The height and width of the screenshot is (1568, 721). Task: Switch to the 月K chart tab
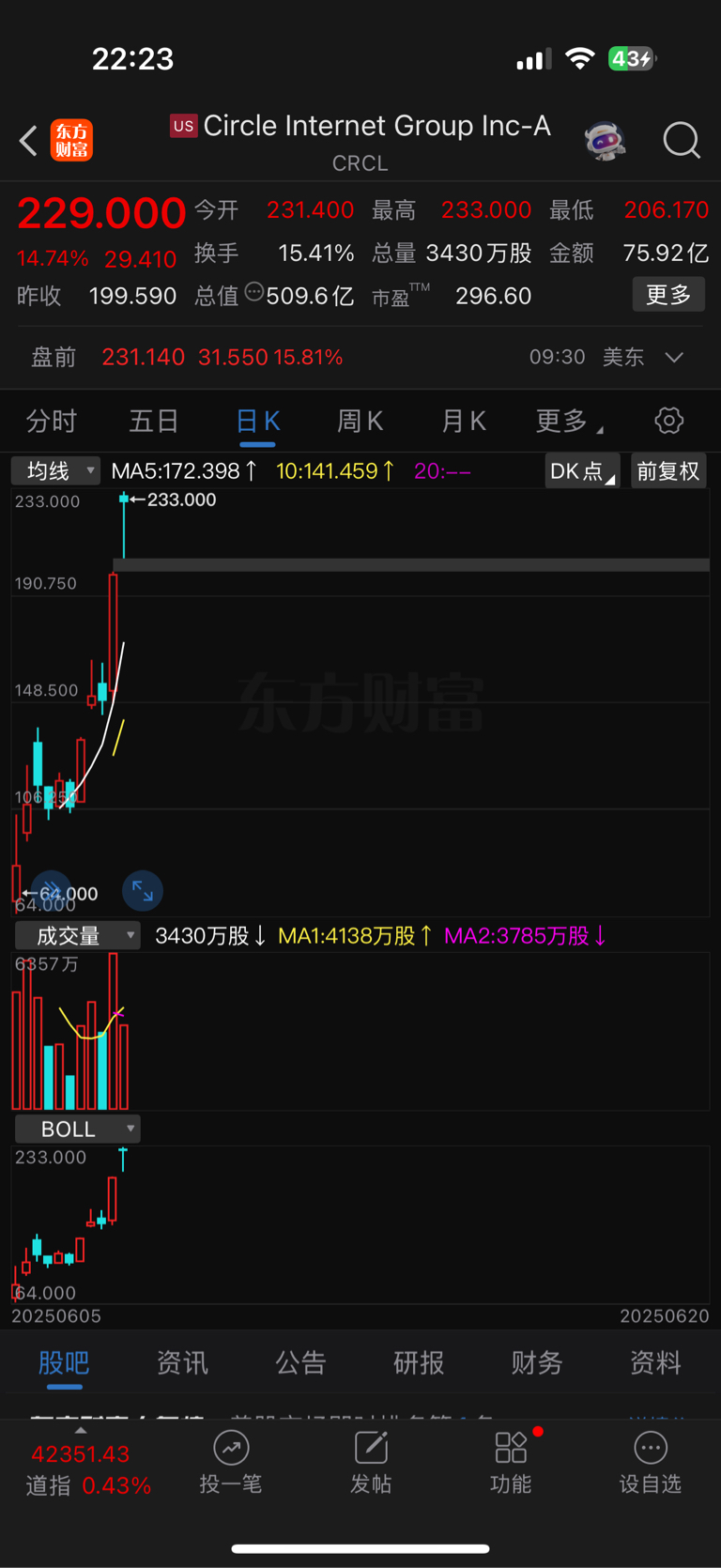pos(464,422)
